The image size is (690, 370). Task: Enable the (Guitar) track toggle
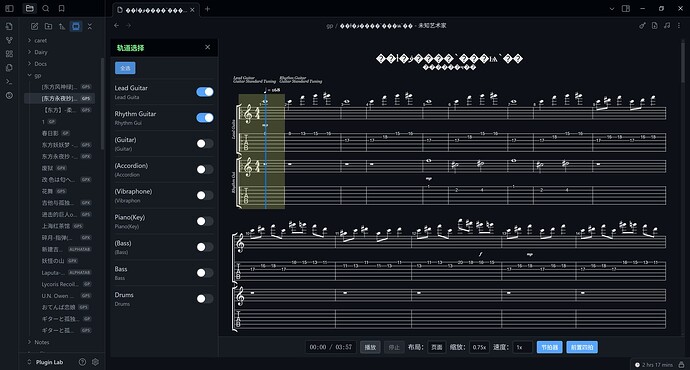pos(205,143)
